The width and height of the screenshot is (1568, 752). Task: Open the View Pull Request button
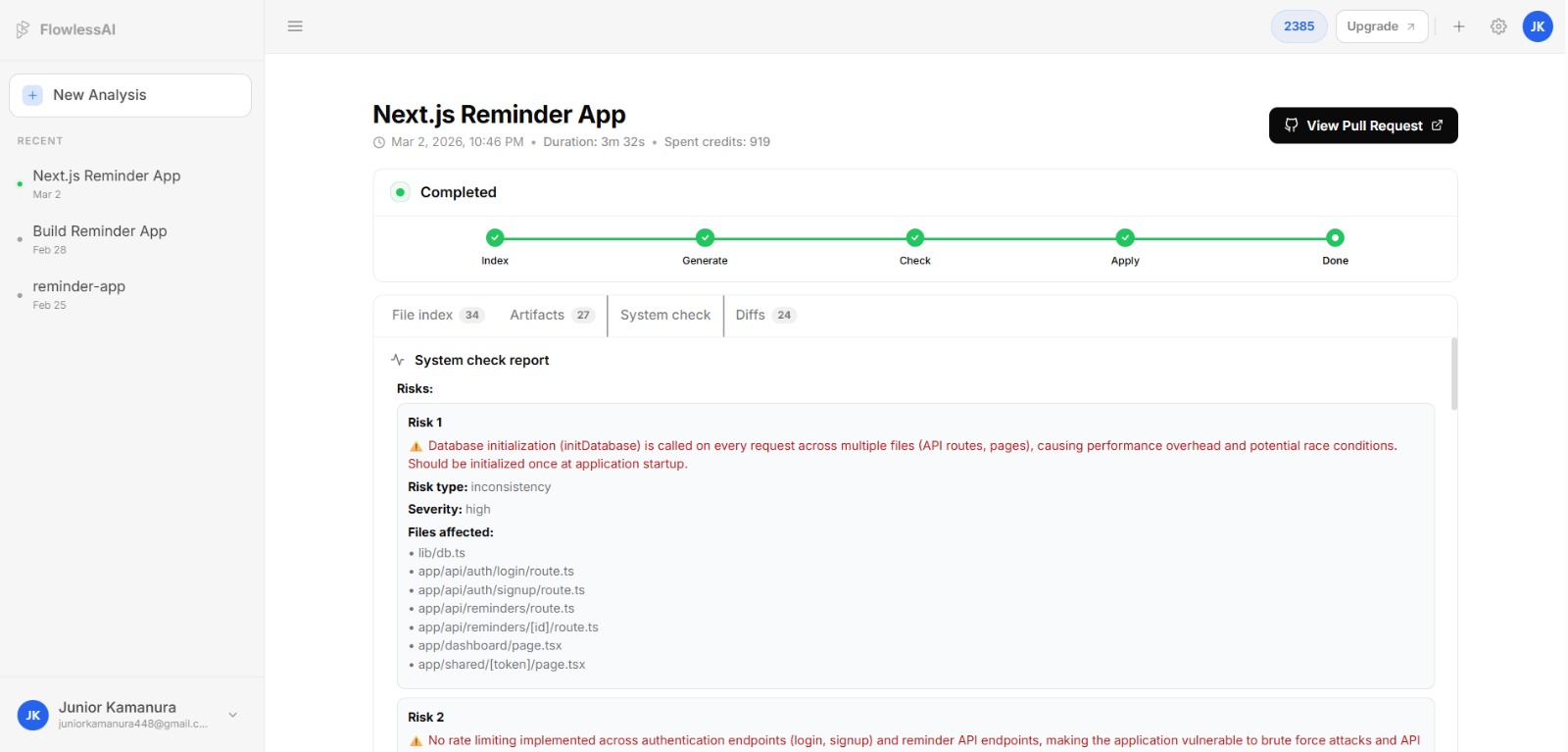(1363, 125)
